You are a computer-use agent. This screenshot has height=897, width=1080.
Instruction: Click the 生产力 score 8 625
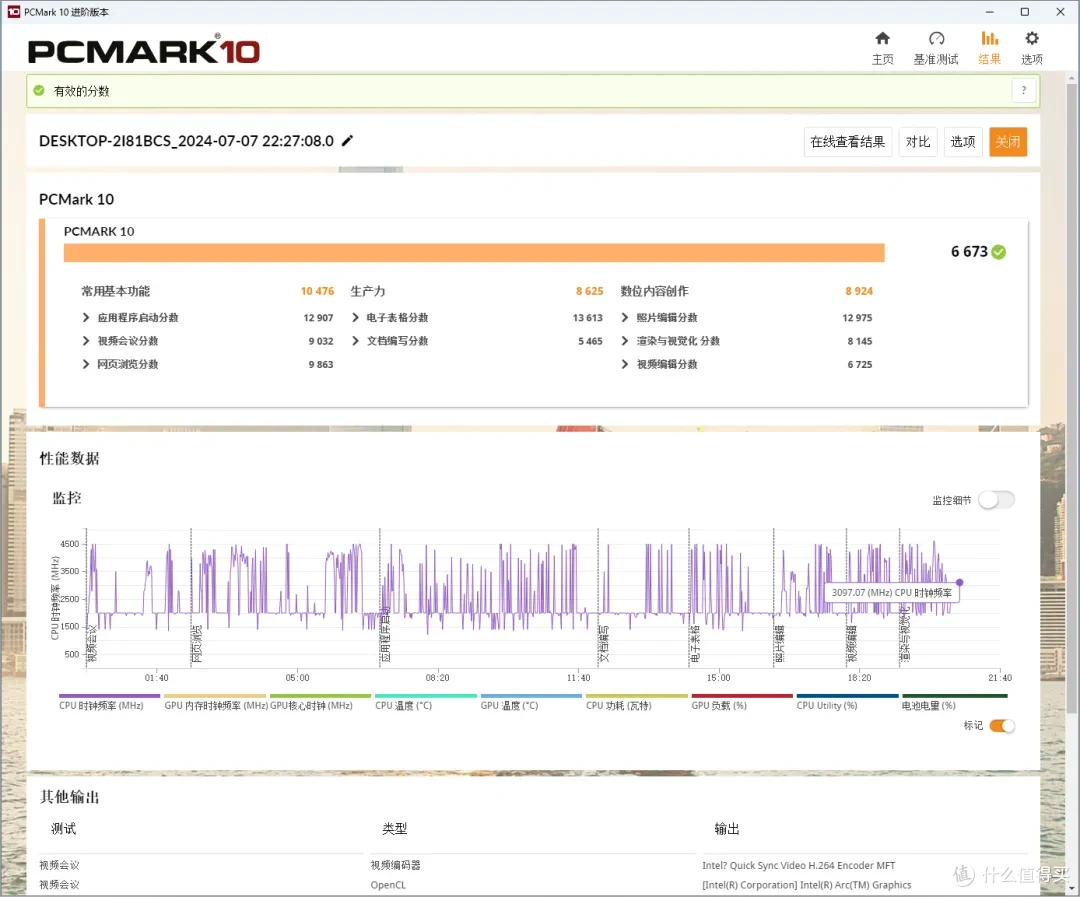590,291
